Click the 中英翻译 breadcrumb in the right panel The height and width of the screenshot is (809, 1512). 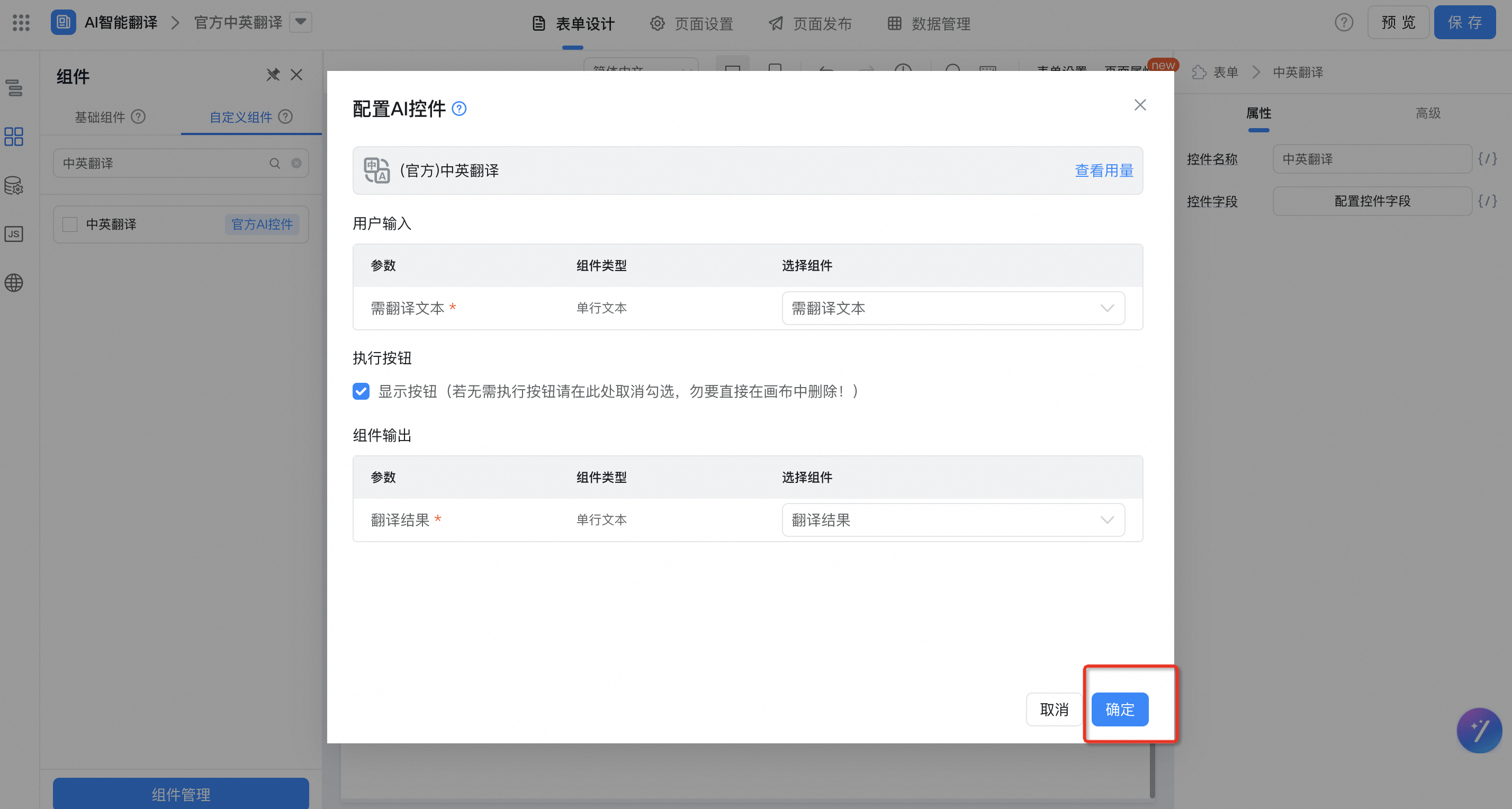point(1298,72)
